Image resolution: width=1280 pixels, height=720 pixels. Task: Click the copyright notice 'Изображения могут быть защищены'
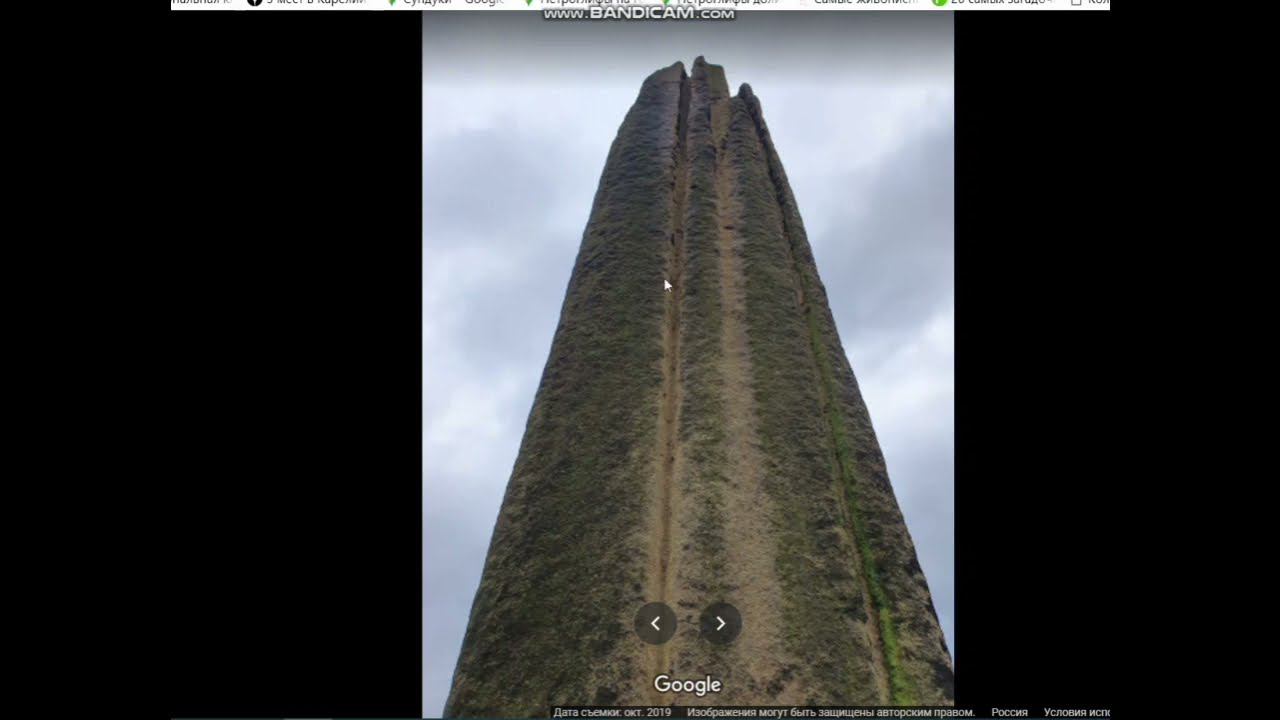[x=830, y=712]
